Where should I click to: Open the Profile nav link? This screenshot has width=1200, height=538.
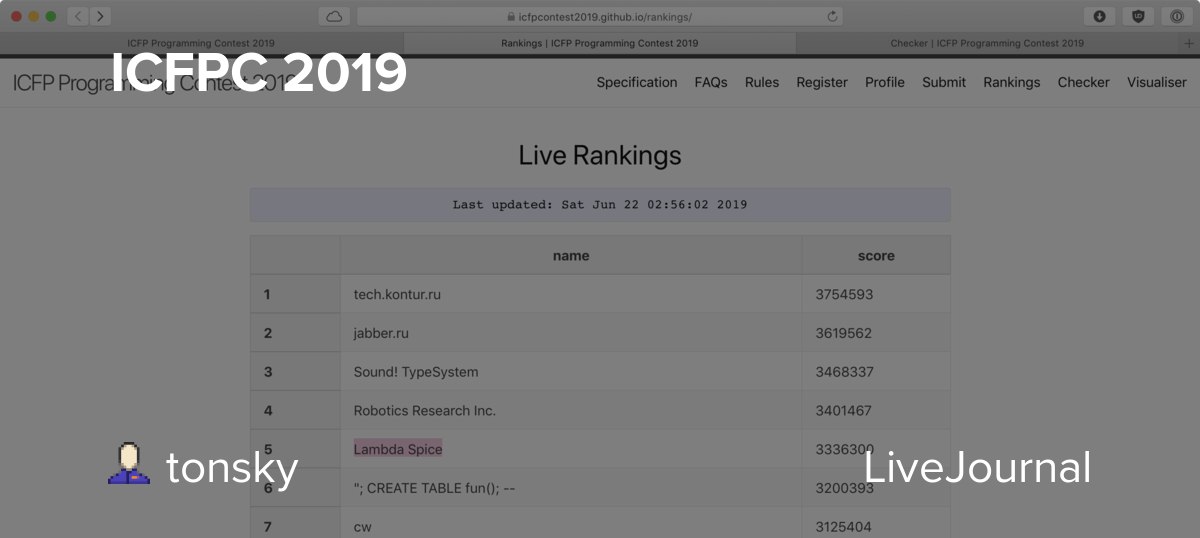click(x=885, y=82)
